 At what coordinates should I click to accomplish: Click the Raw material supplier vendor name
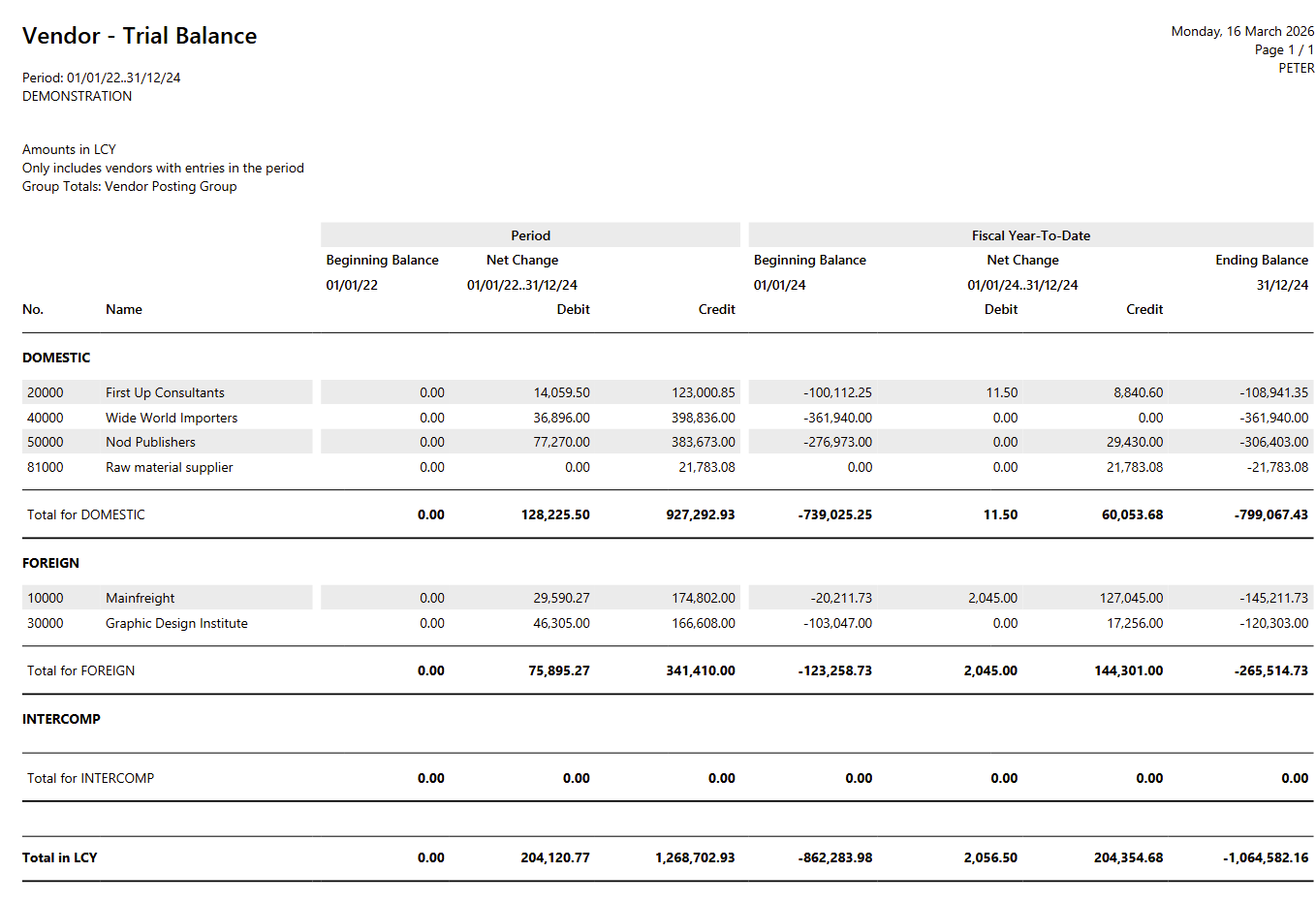(x=169, y=467)
